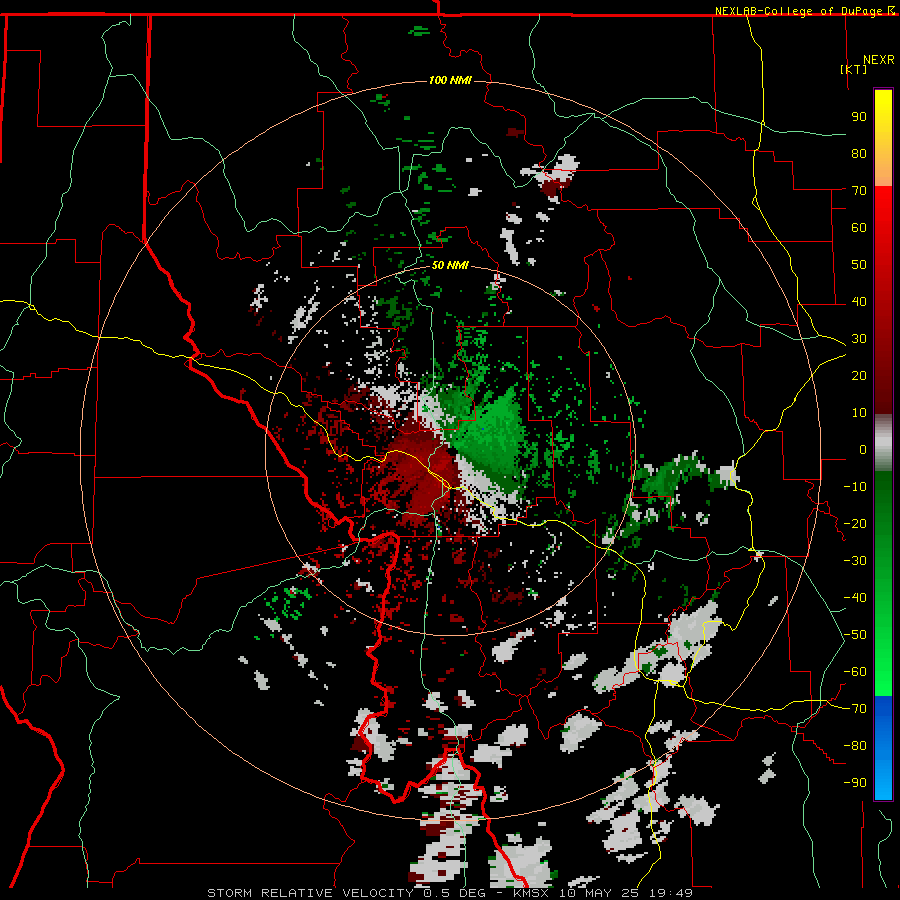Click the 100 NMI range ring label
This screenshot has height=900, width=900.
(x=450, y=80)
